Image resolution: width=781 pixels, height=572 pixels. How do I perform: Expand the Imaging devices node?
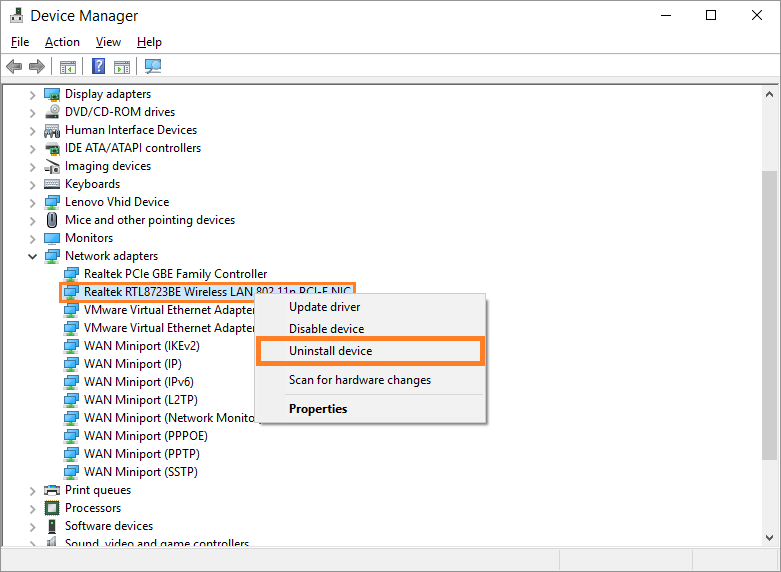pyautogui.click(x=32, y=166)
